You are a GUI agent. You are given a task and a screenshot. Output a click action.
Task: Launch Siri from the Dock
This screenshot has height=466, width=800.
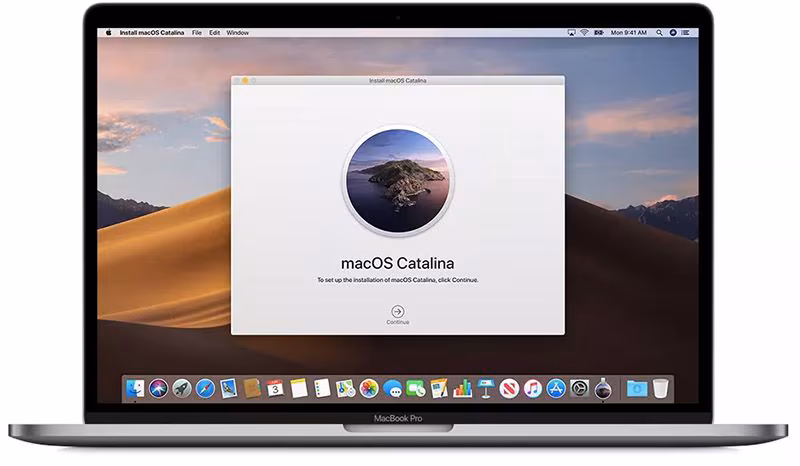[159, 389]
